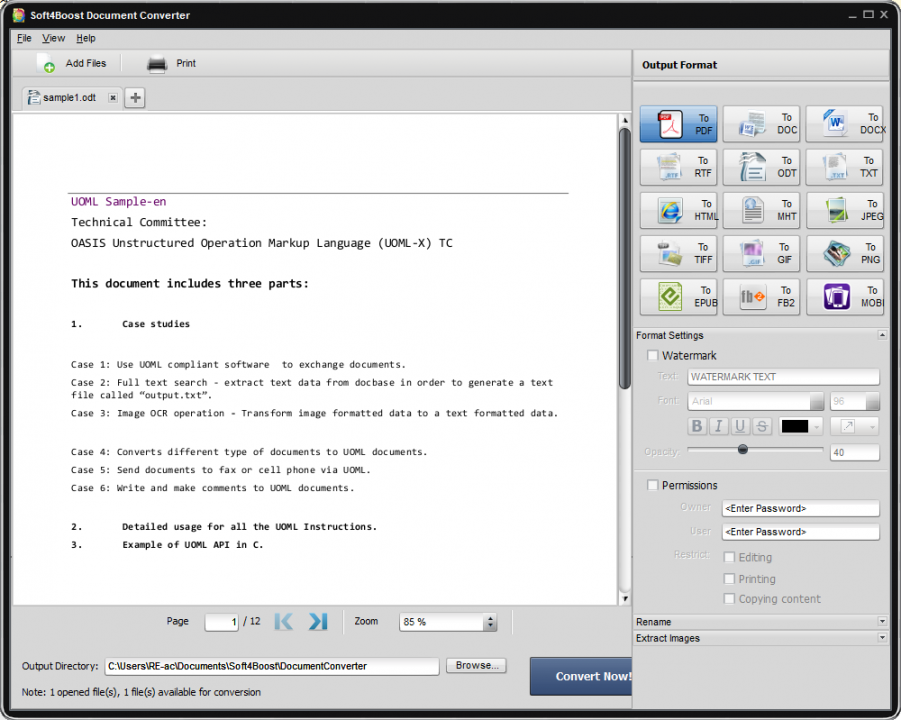Open the watermark color dropdown arrow

coord(817,426)
